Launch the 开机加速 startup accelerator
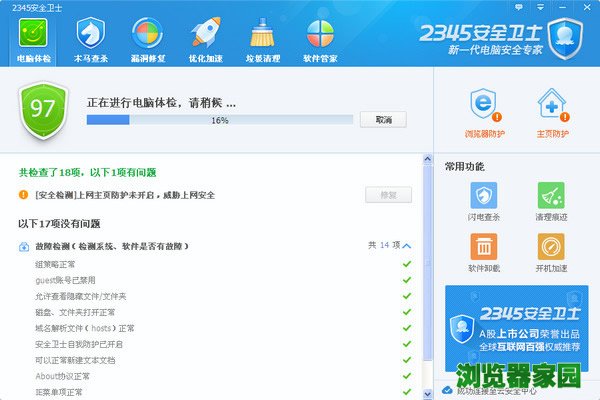The image size is (600, 400). pos(551,252)
